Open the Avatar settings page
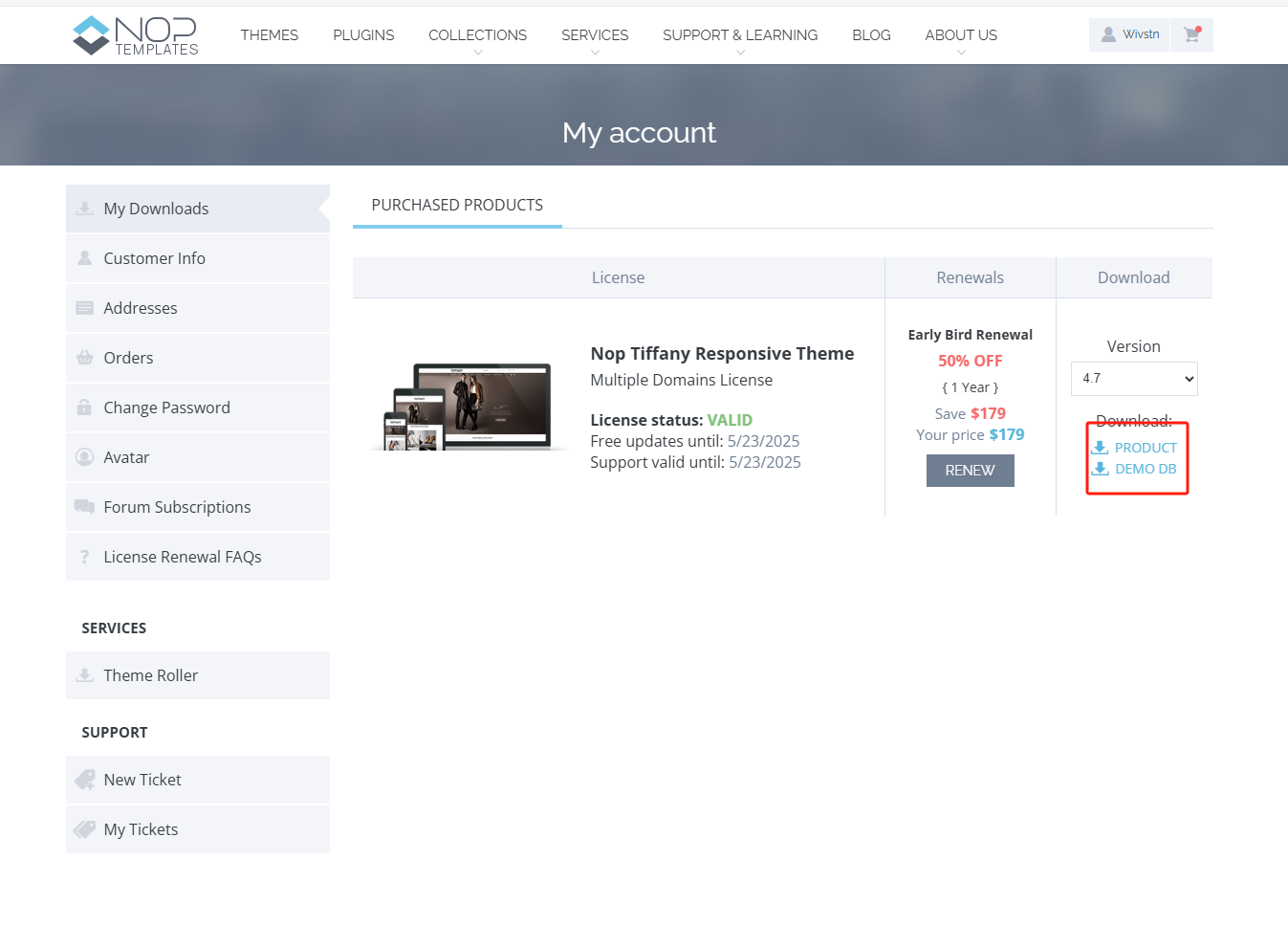 tap(198, 457)
